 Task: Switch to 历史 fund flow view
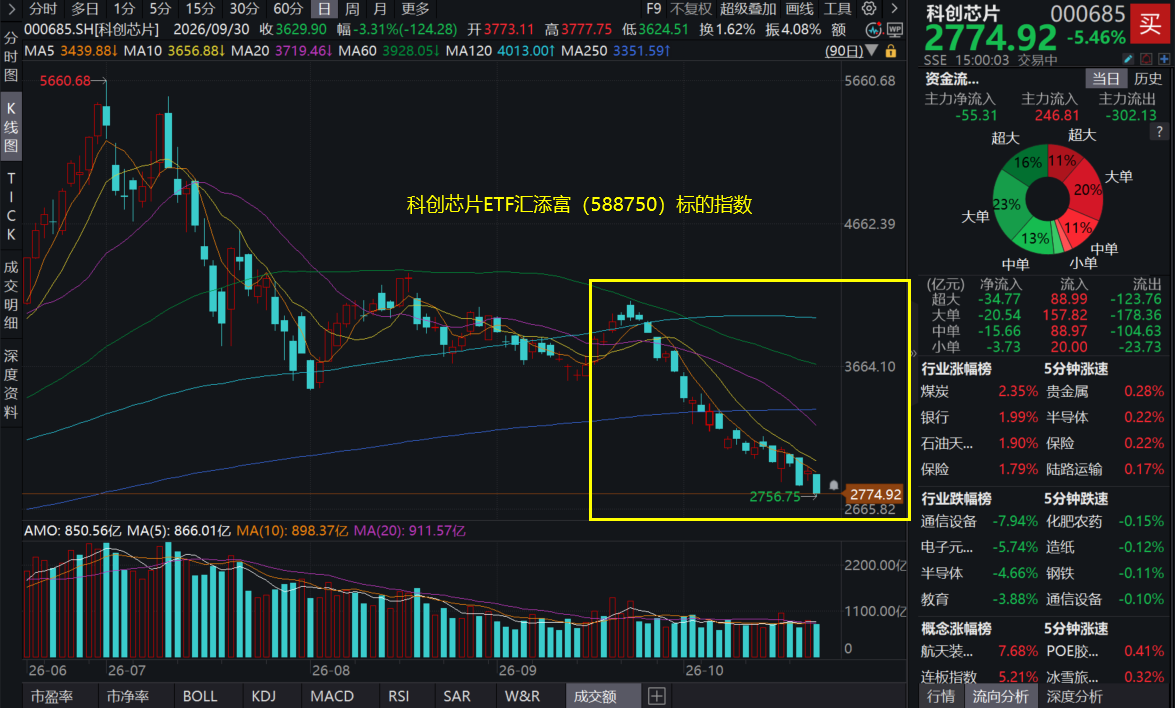point(1148,79)
